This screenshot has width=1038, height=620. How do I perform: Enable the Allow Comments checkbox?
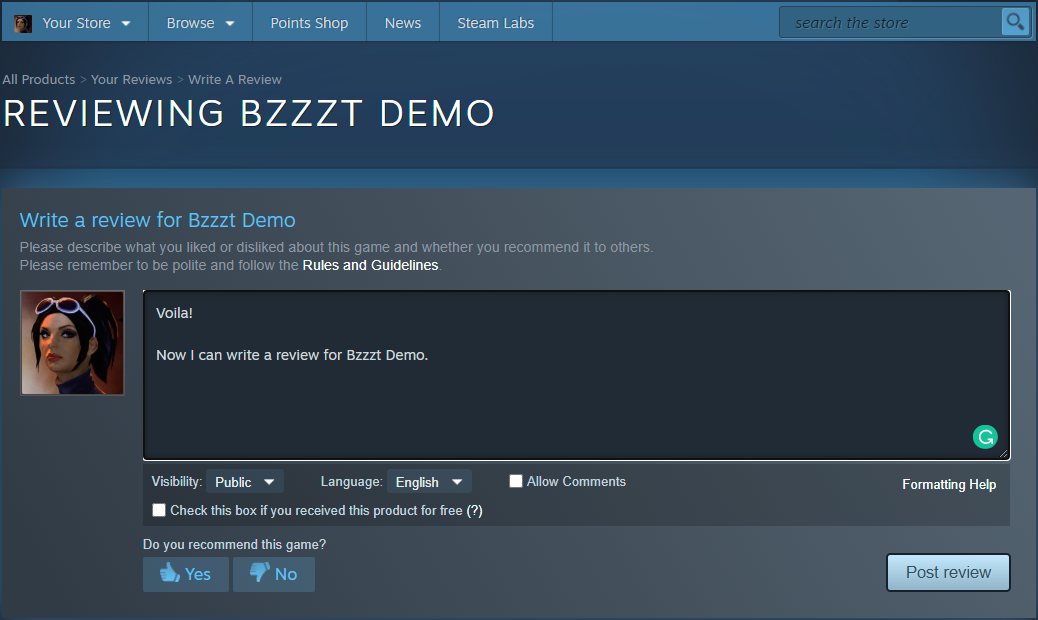pyautogui.click(x=516, y=481)
